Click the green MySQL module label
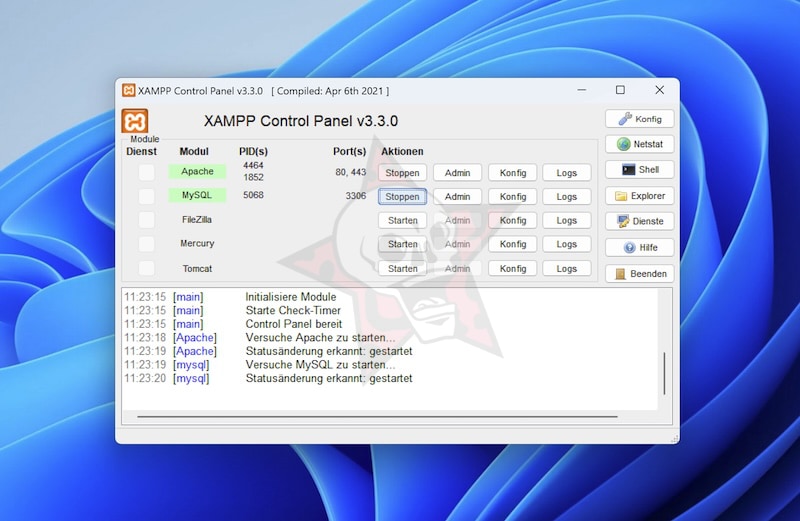This screenshot has height=521, width=800. pyautogui.click(x=197, y=195)
